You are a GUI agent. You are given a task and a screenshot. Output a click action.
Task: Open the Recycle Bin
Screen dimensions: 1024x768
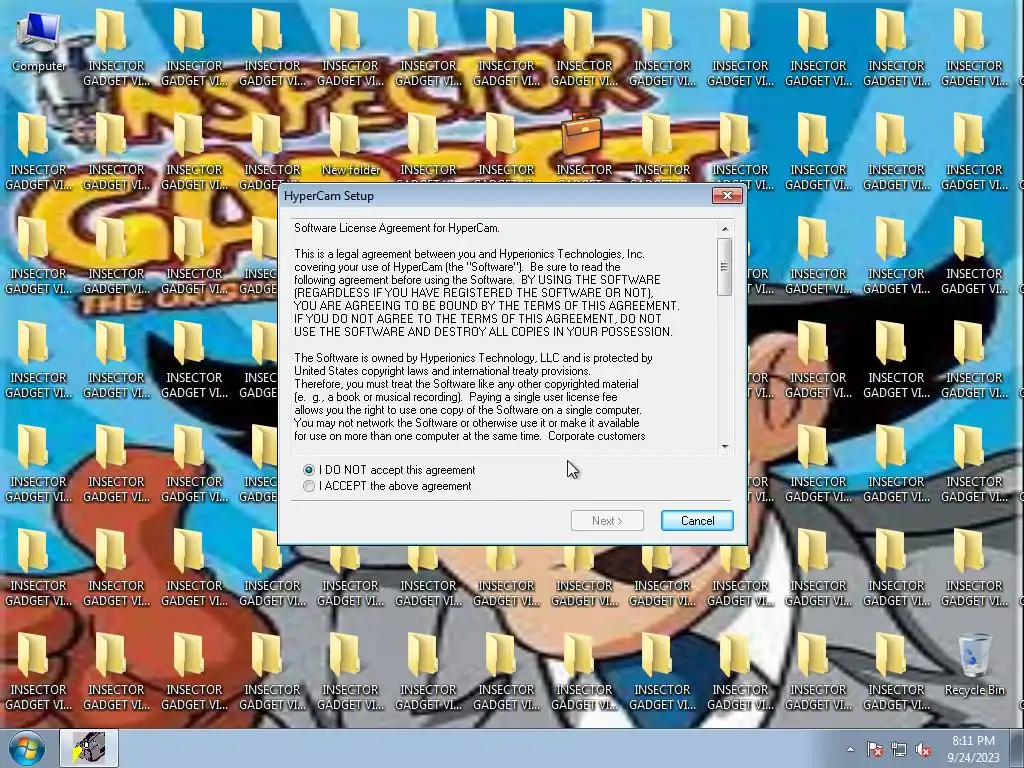pyautogui.click(x=974, y=665)
